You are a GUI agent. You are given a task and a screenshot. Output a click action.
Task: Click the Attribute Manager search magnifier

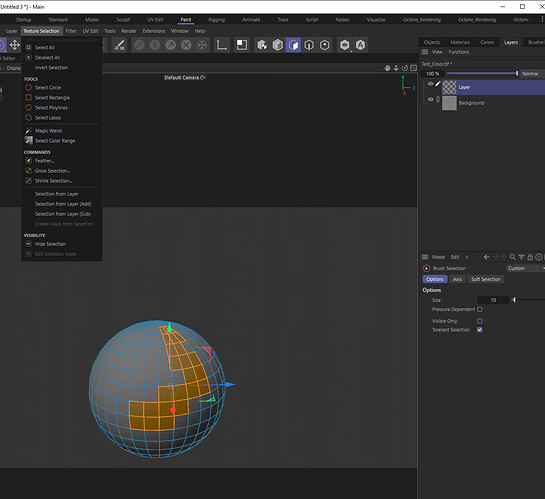513,257
